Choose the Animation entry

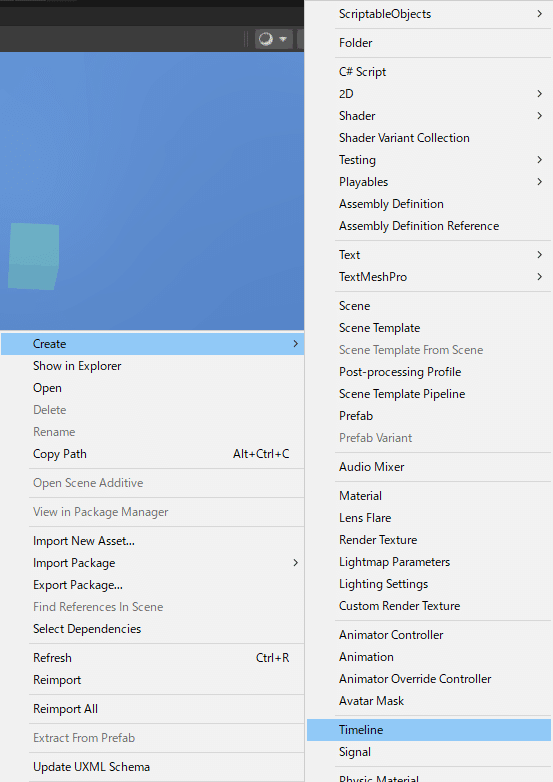click(x=367, y=657)
